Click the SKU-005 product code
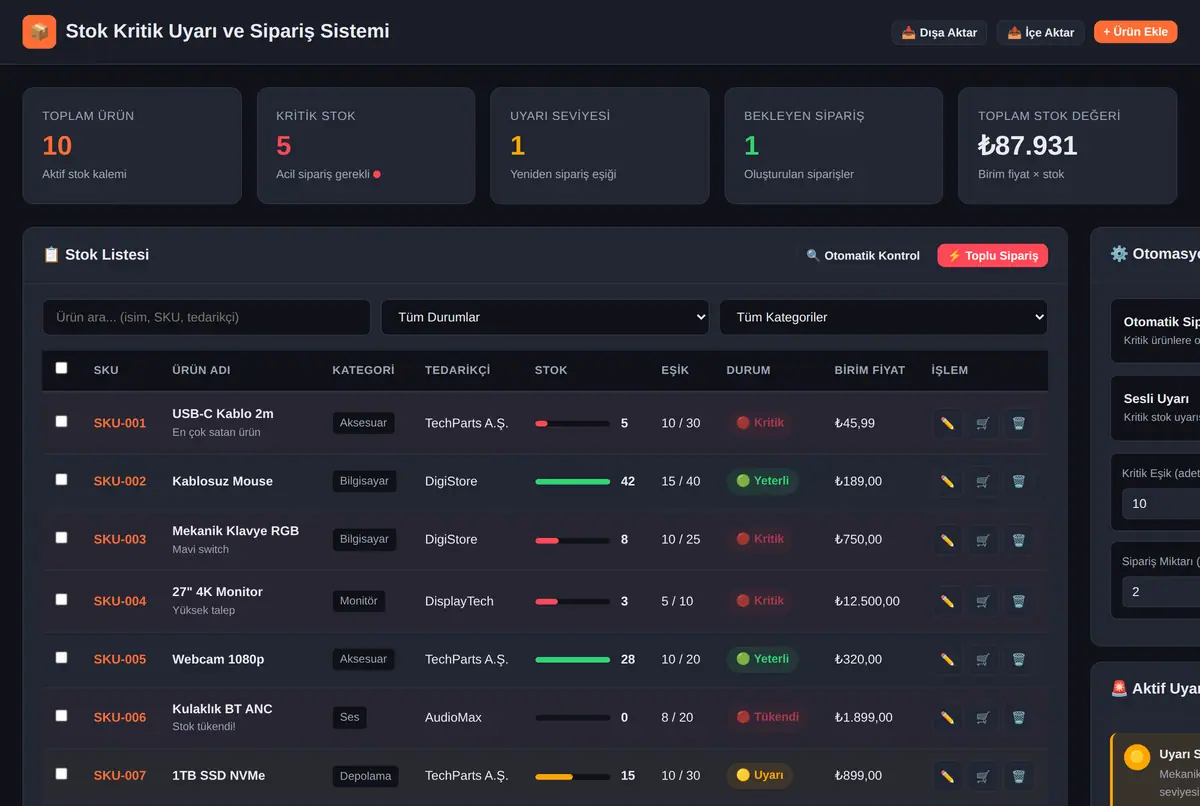This screenshot has width=1200, height=806. (x=120, y=659)
